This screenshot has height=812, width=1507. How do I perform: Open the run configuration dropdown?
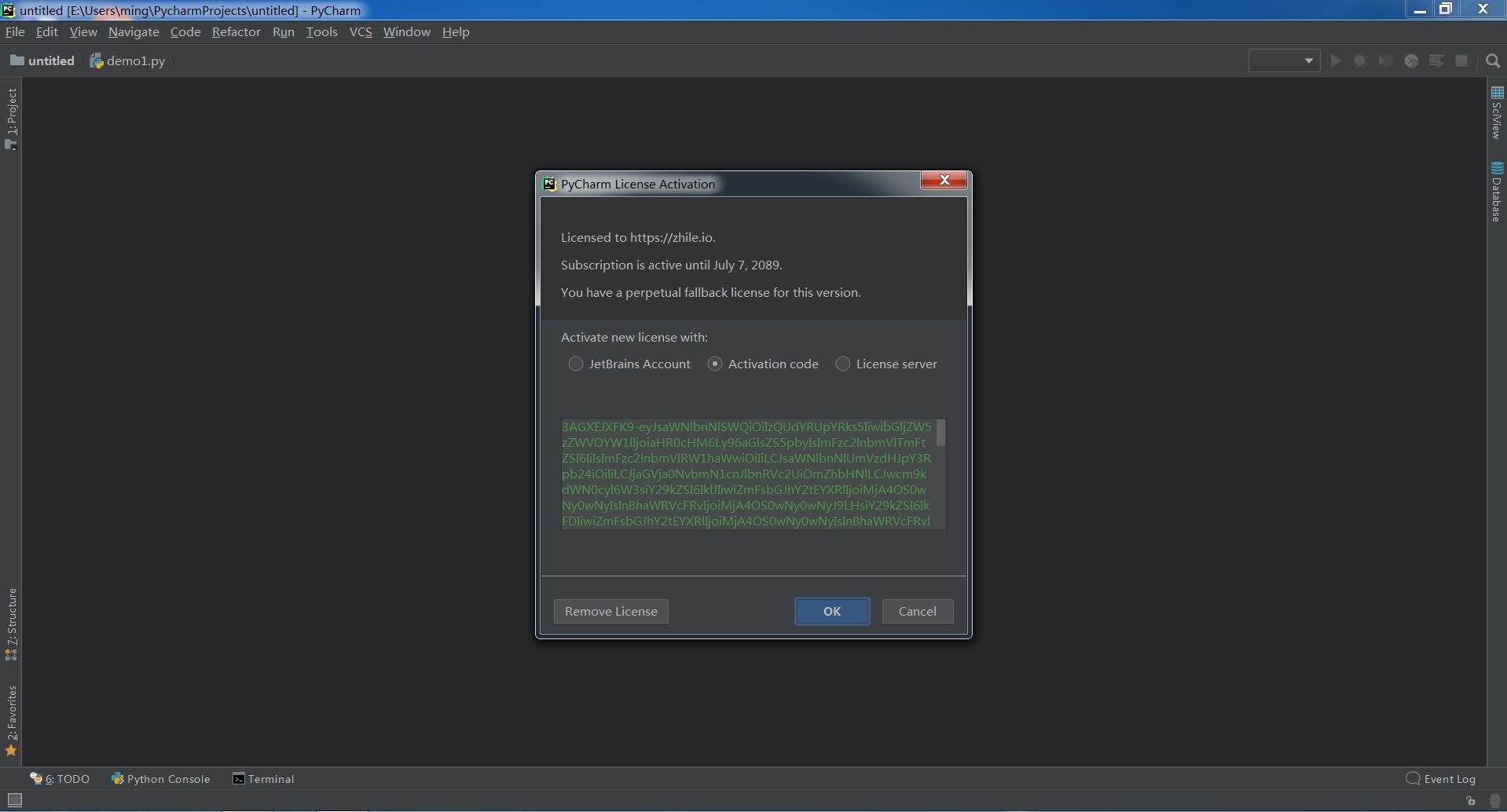point(1284,60)
